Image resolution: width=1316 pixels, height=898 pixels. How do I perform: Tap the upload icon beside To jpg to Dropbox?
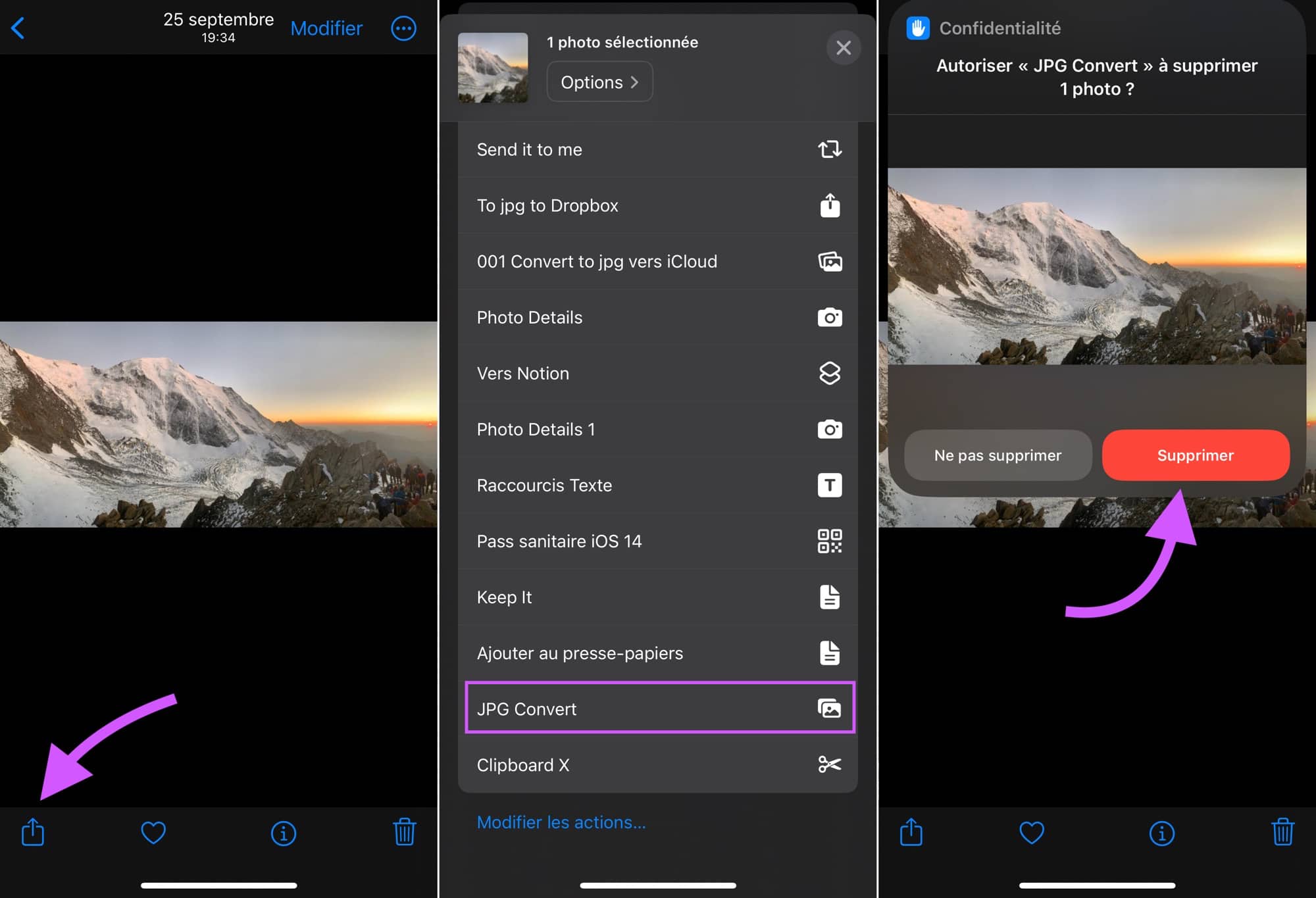[830, 205]
